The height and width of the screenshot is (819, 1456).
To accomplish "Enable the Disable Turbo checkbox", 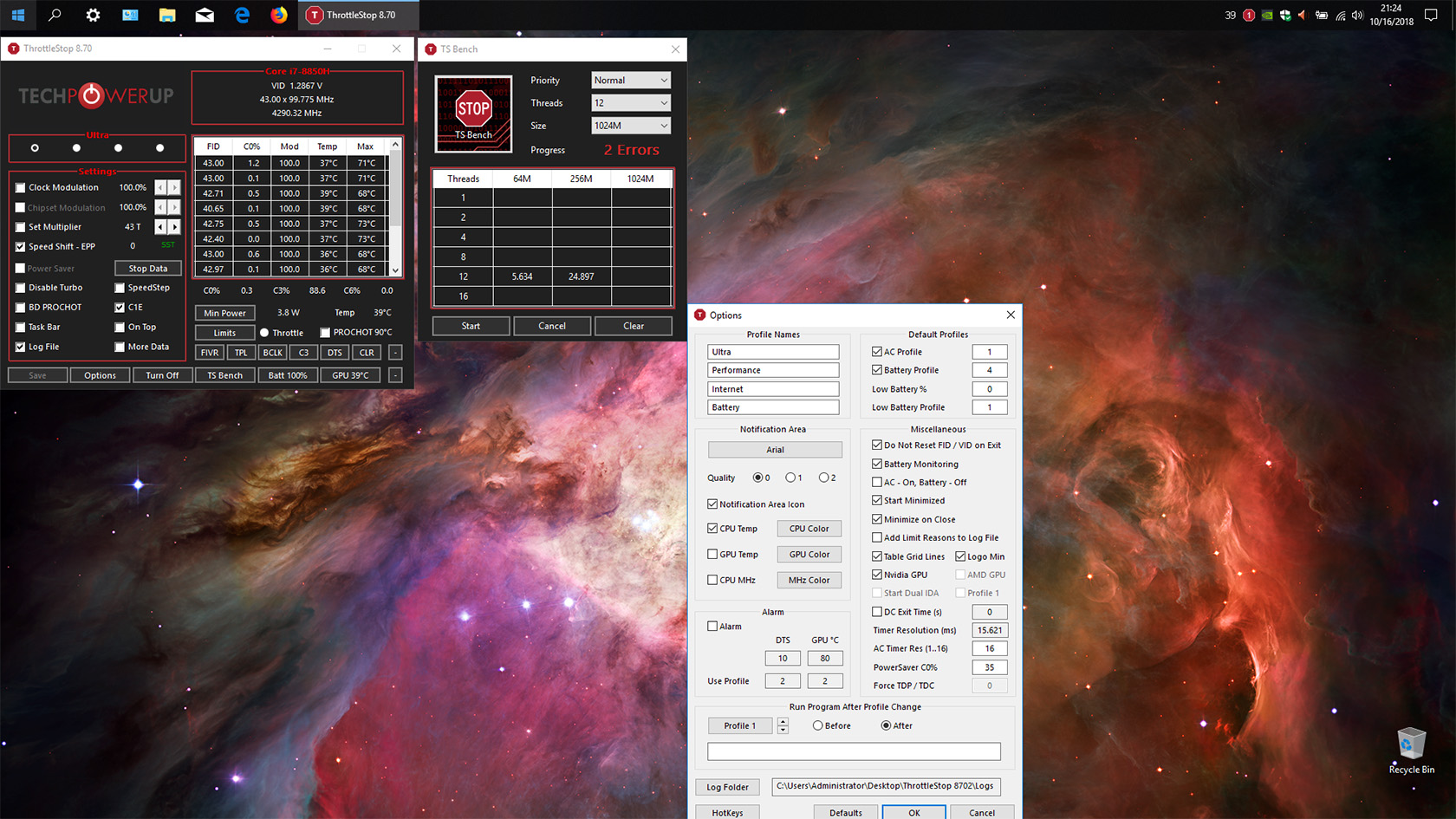I will pyautogui.click(x=21, y=288).
